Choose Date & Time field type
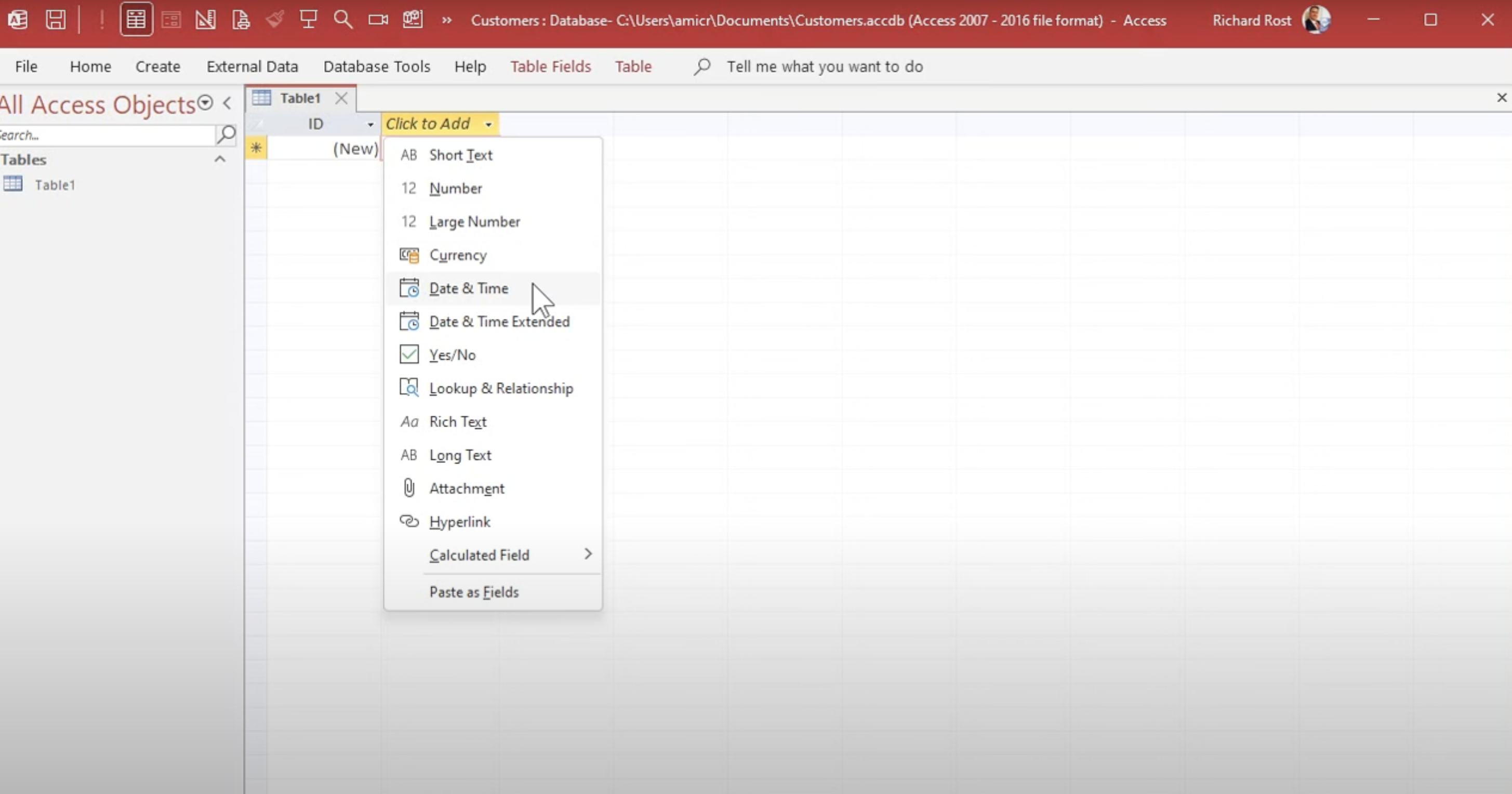The height and width of the screenshot is (794, 1512). pyautogui.click(x=493, y=288)
